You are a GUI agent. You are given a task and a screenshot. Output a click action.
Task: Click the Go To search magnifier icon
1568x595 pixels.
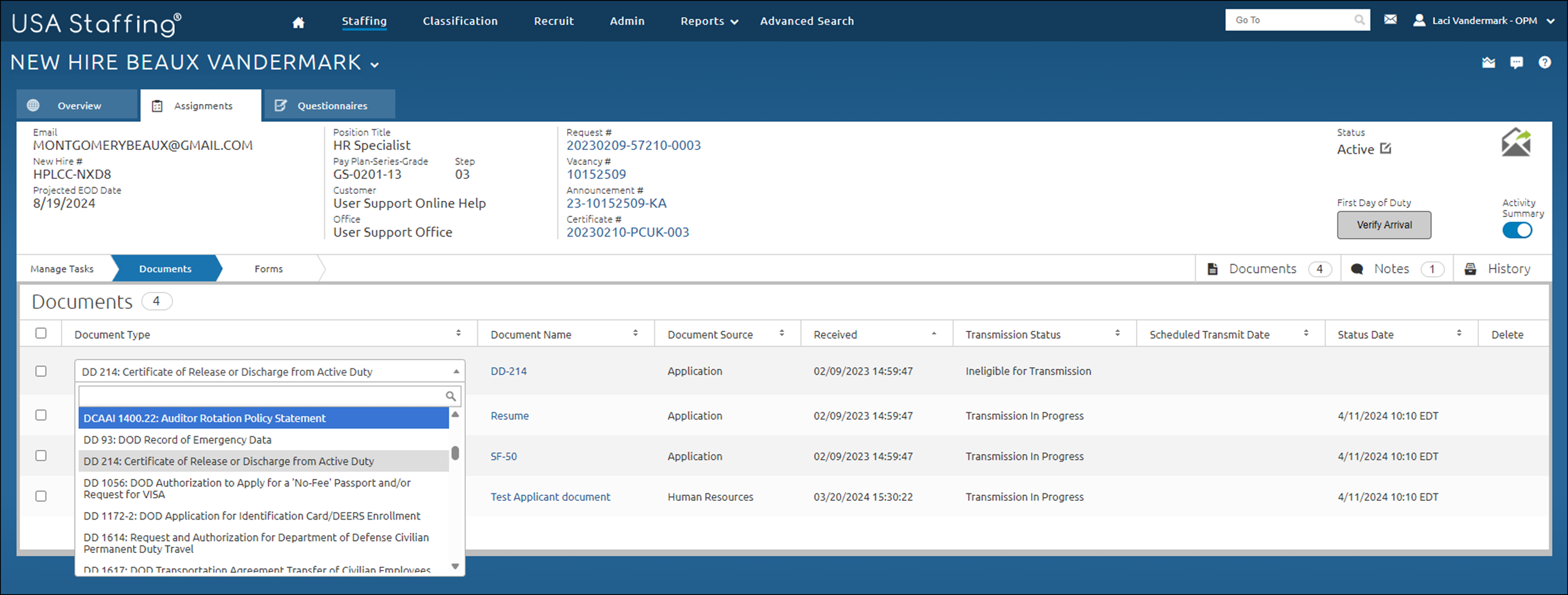1359,20
